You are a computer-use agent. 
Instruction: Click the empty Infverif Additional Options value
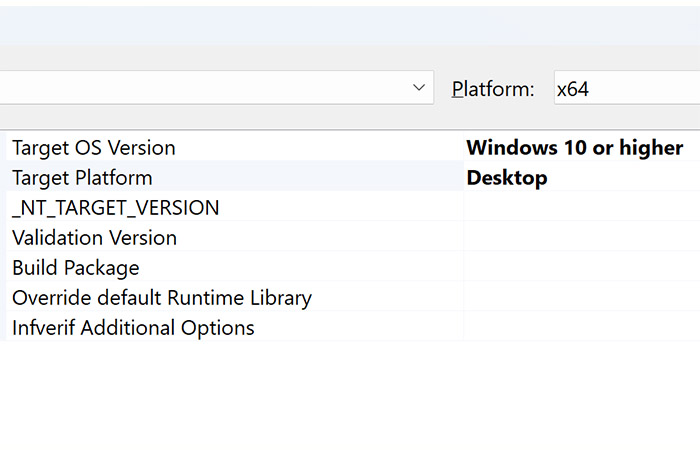582,327
